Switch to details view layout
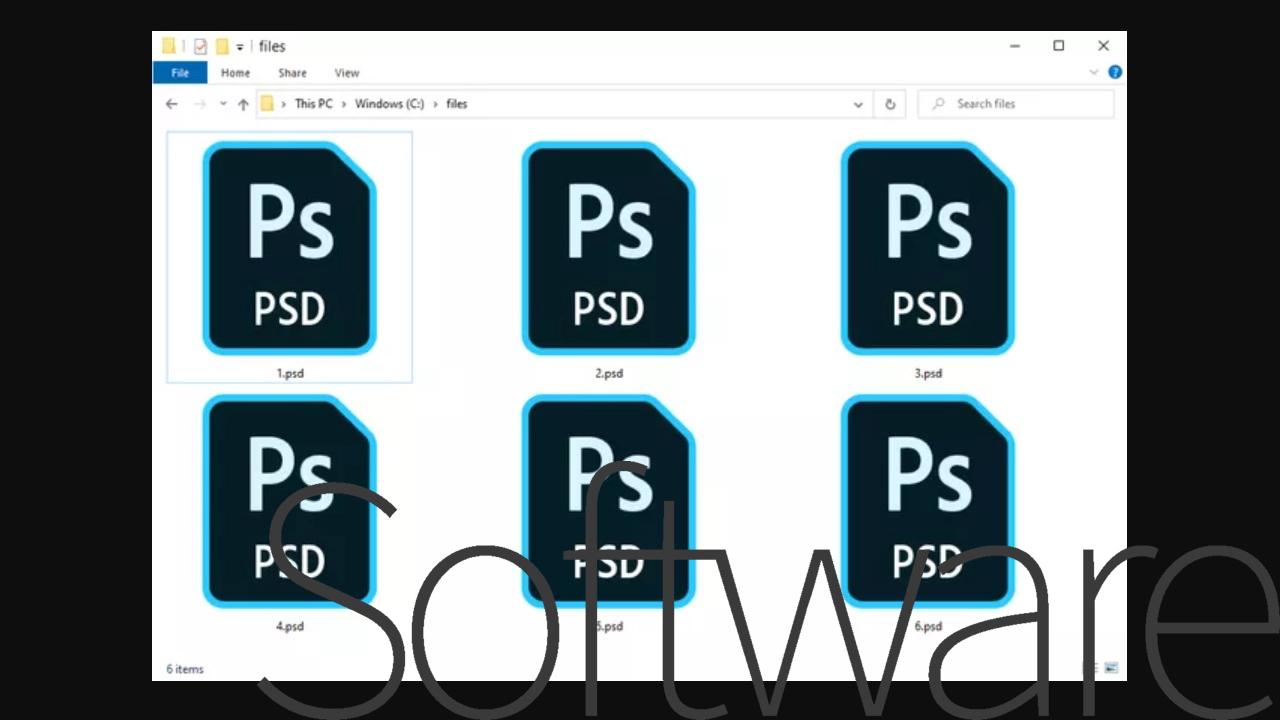 [1091, 668]
